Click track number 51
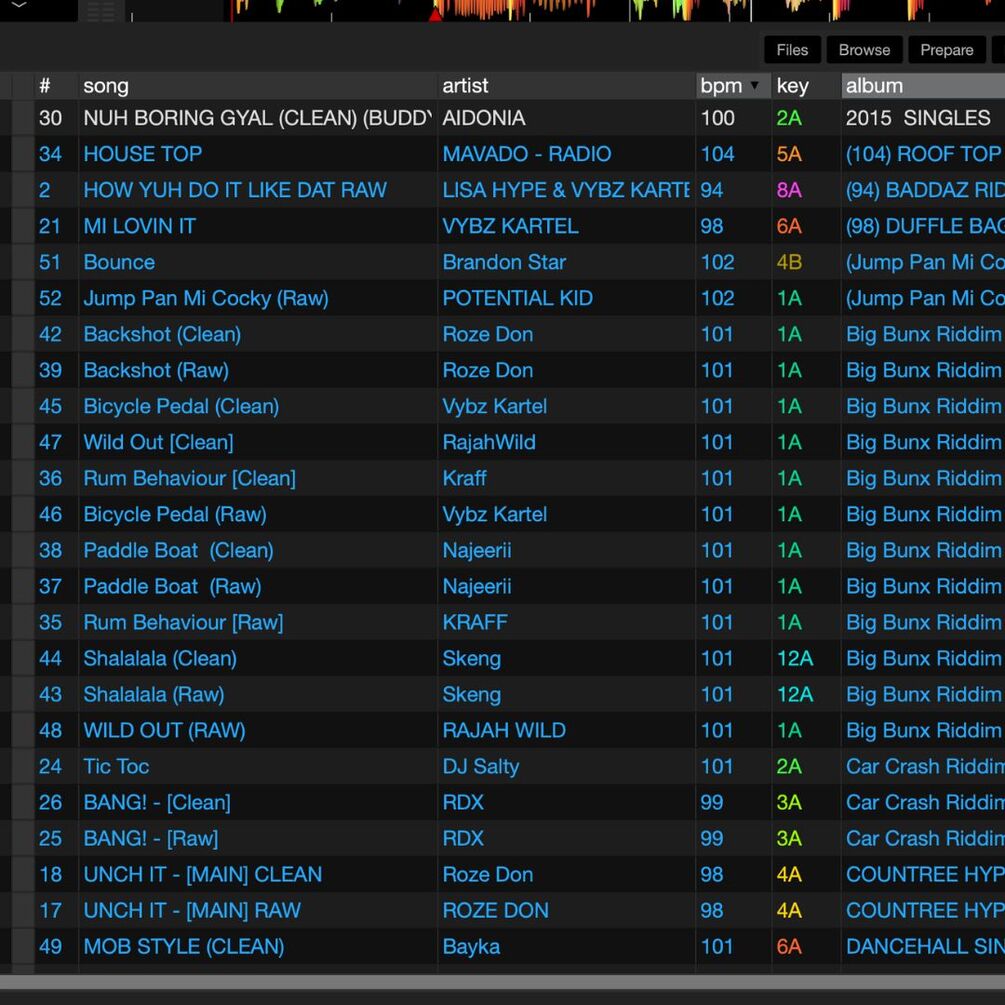The image size is (1005, 1005). (50, 262)
